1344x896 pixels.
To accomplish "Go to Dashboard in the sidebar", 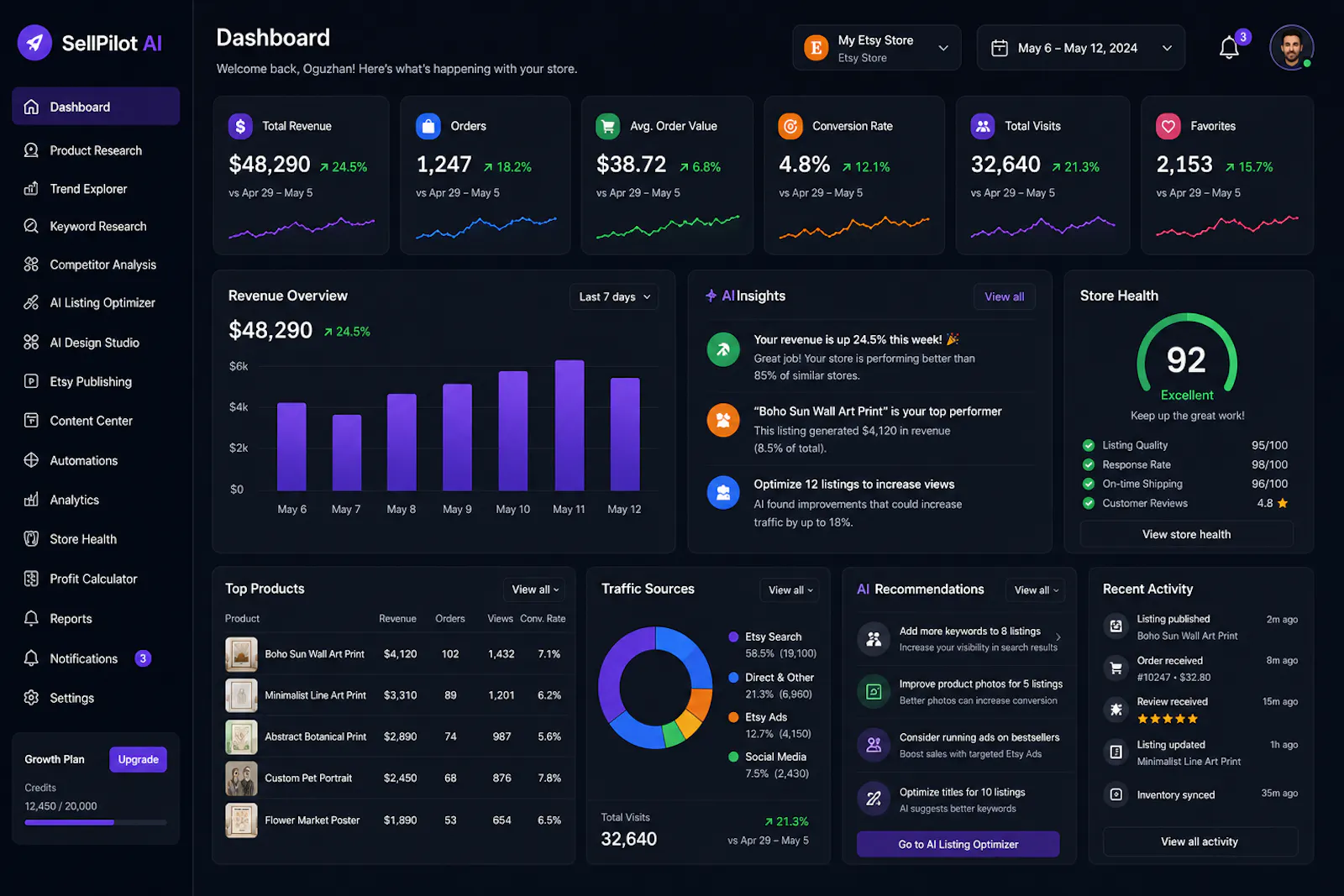I will point(96,107).
